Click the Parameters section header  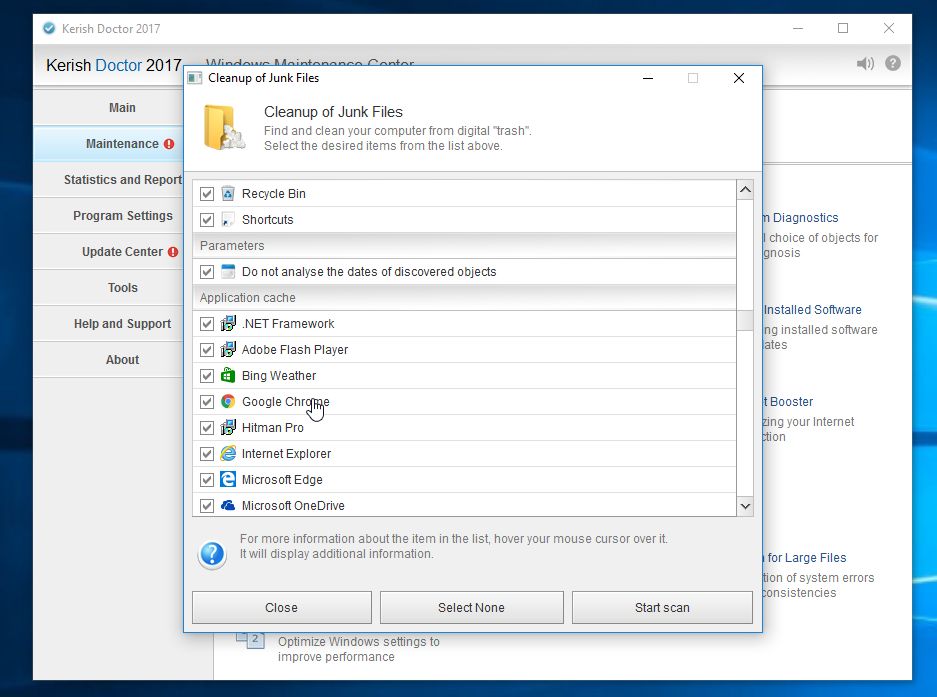pyautogui.click(x=464, y=246)
